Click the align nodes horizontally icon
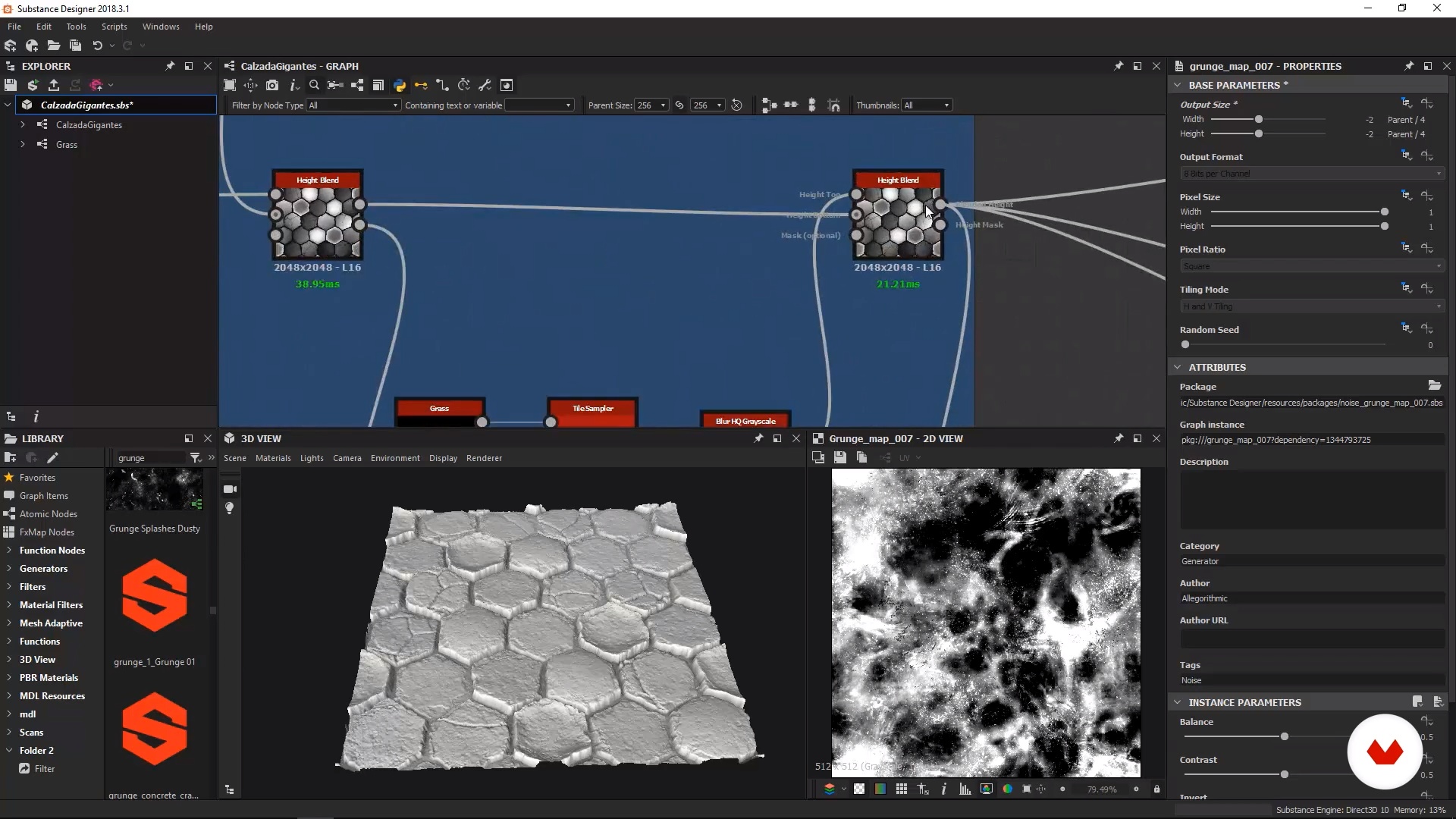This screenshot has width=1456, height=819. 791,105
